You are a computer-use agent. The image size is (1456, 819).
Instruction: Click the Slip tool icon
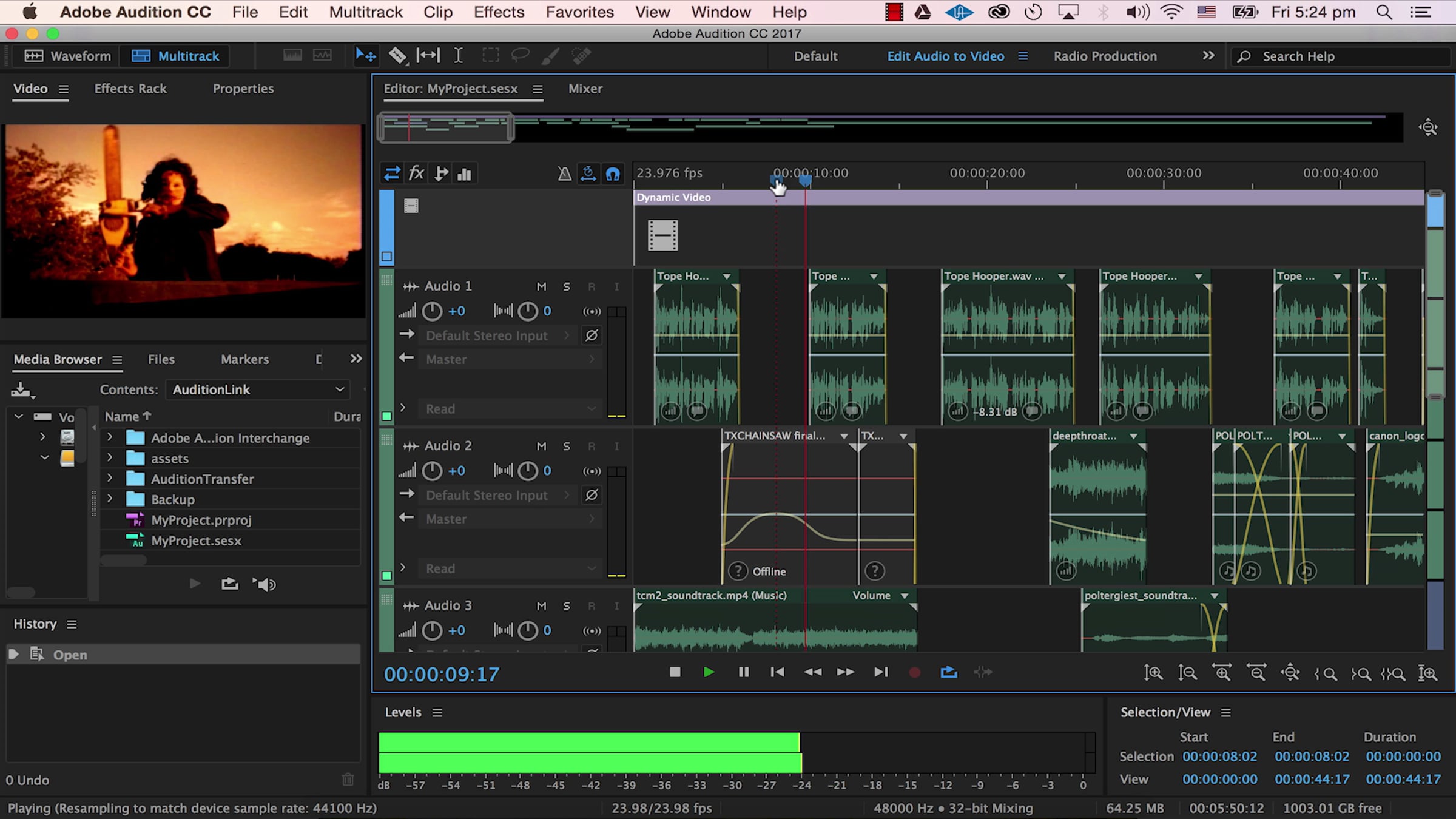[428, 56]
